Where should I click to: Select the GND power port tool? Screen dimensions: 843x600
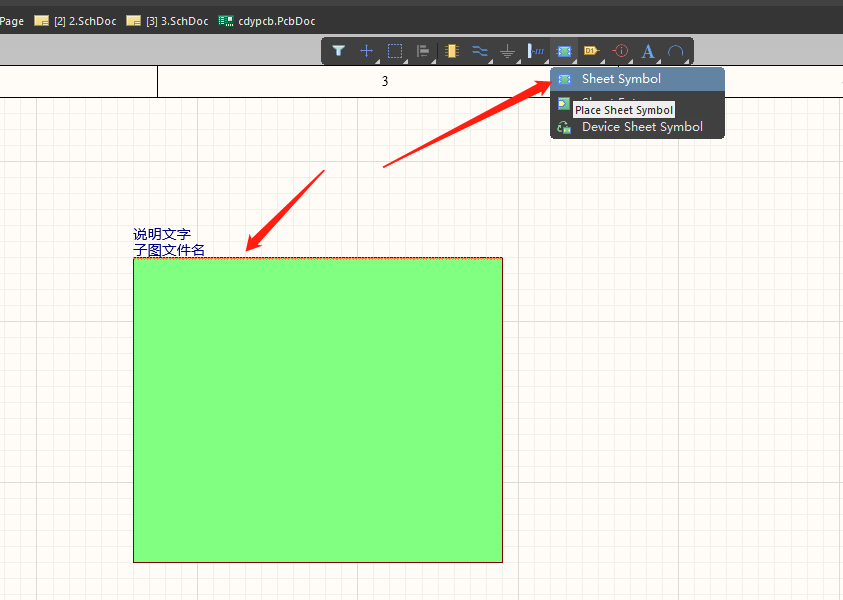(x=508, y=51)
